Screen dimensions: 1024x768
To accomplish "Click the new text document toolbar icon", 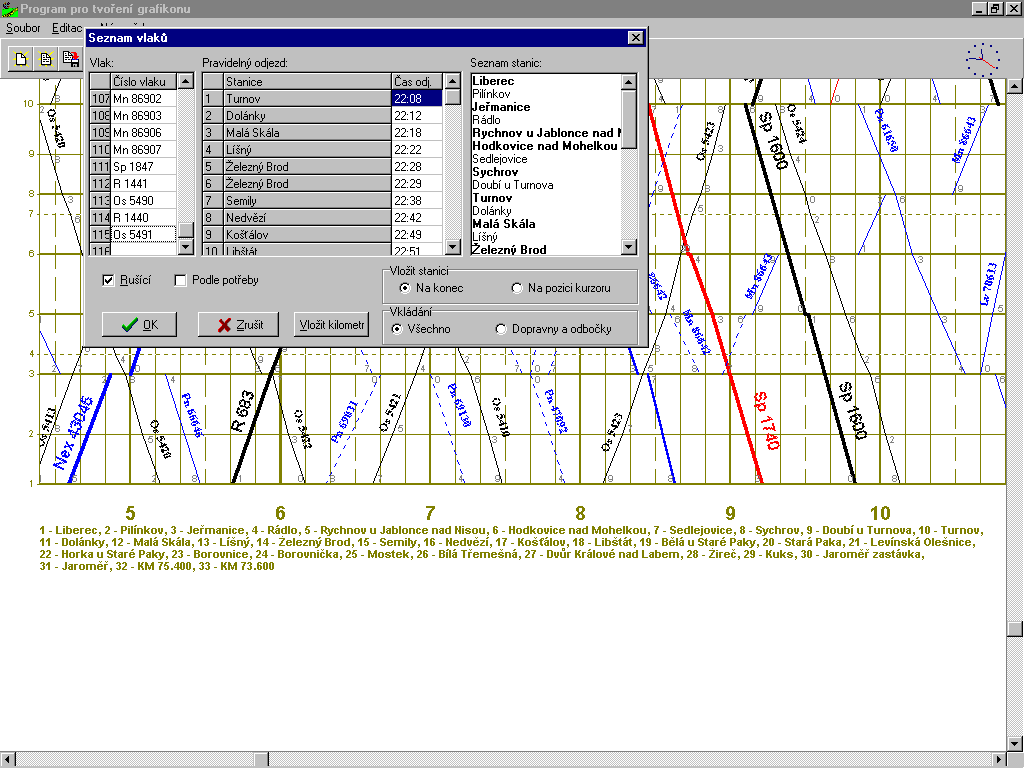I will [46, 59].
